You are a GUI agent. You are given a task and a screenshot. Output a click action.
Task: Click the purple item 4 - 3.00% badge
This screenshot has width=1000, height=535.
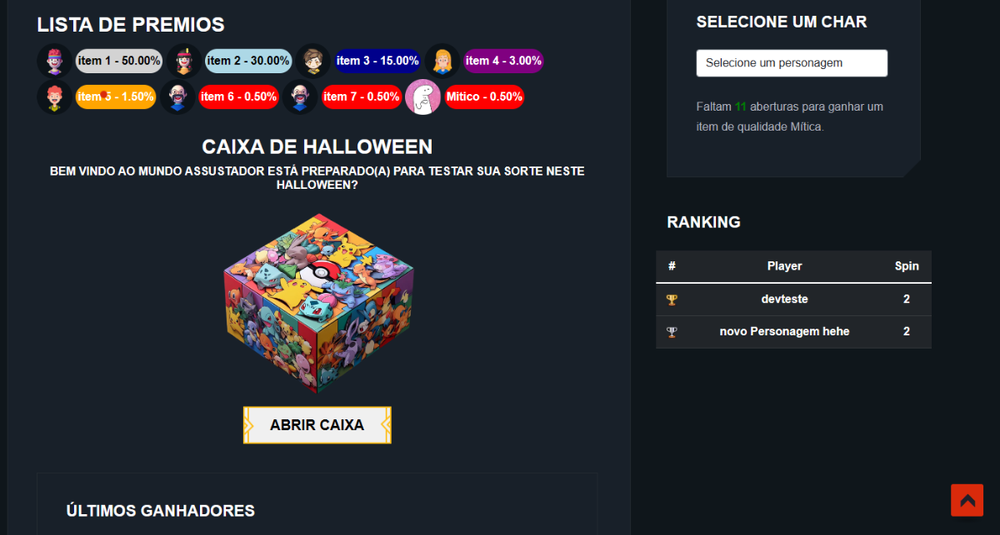click(x=503, y=61)
